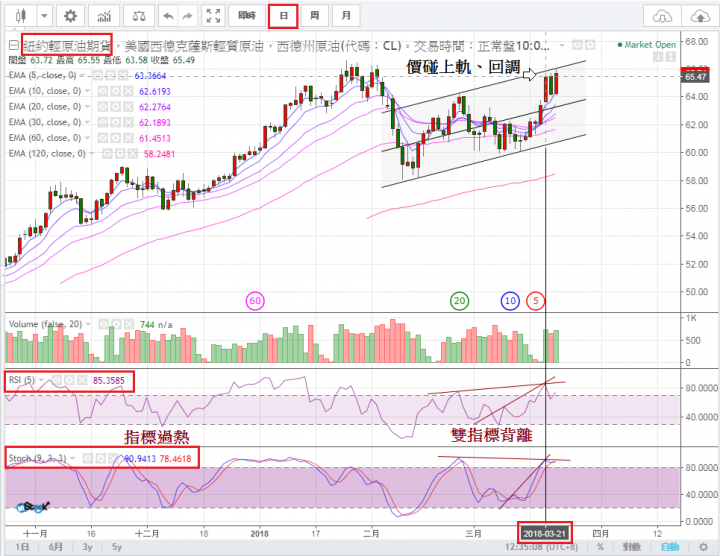Viewport: 720px width, 556px height.
Task: Open the candlestick chart style button
Action: 21,16
